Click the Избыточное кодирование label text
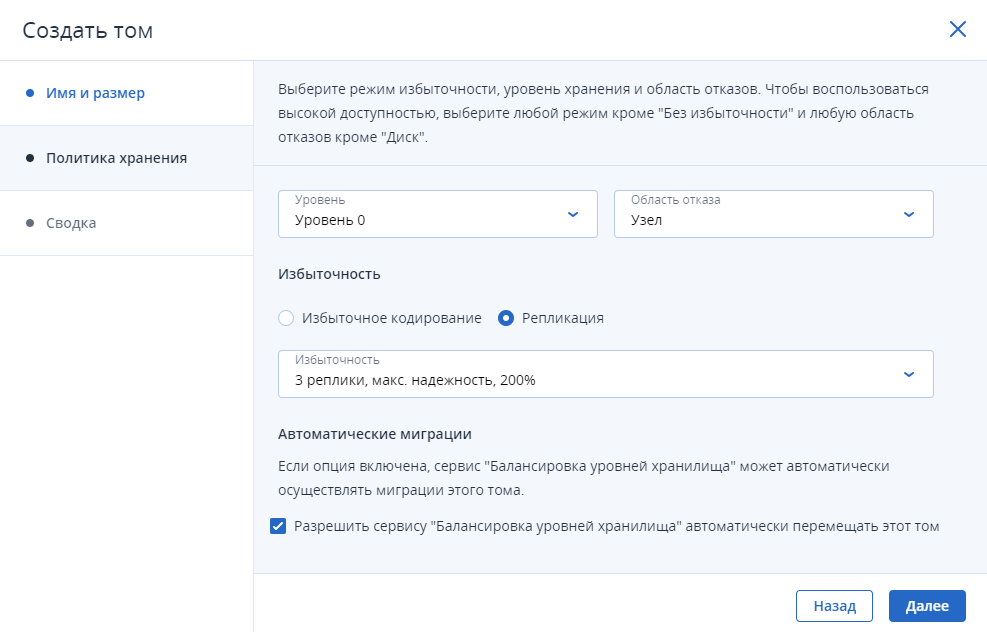 (392, 318)
